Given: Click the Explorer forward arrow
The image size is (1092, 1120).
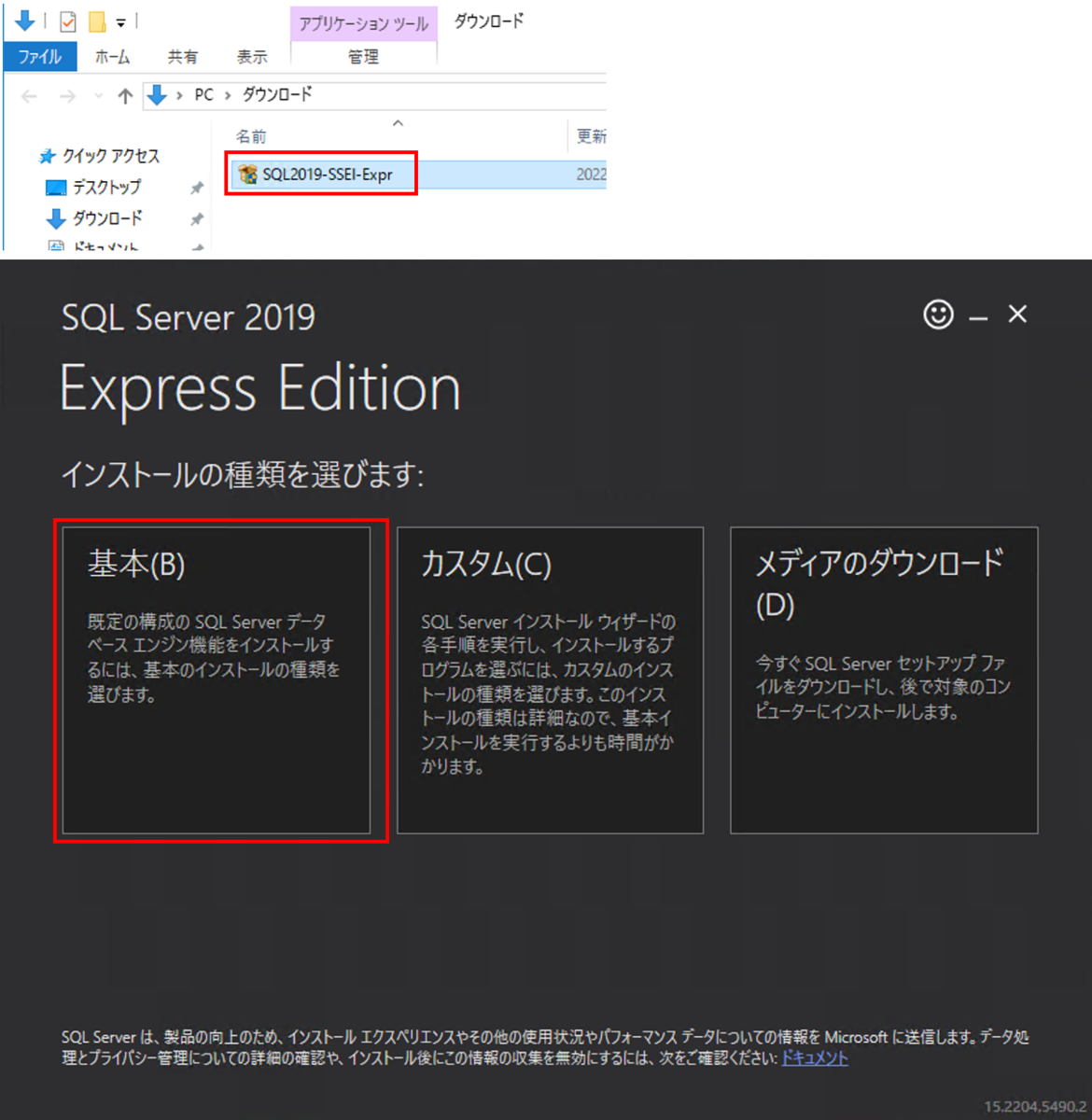Looking at the screenshot, I should coord(67,96).
